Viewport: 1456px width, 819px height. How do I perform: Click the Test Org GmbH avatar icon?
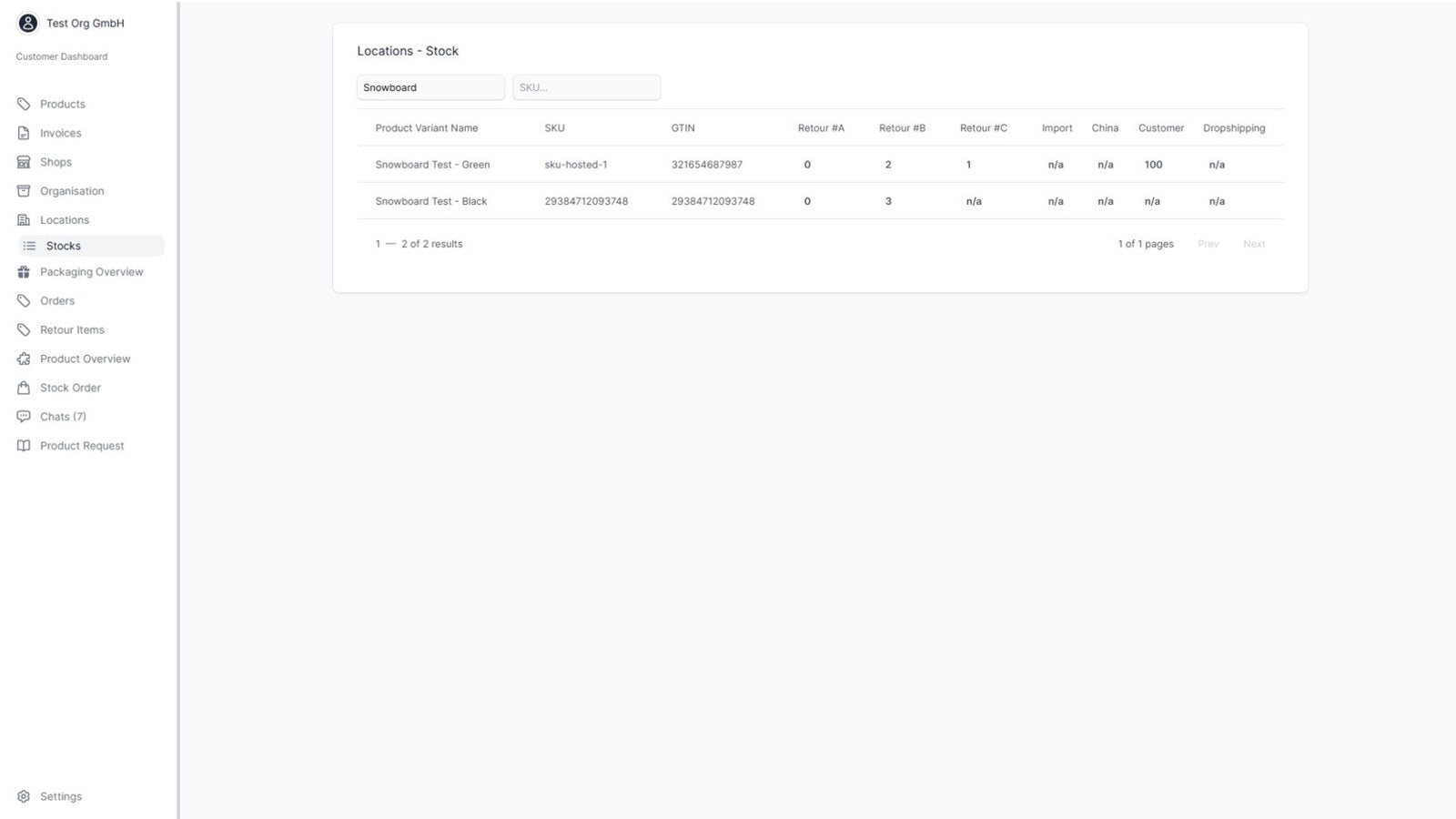[x=28, y=23]
